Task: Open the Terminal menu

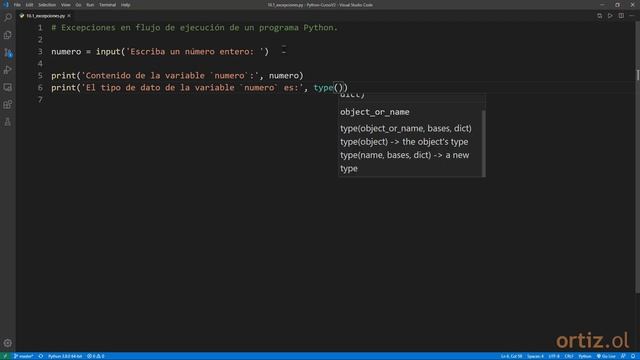Action: coord(107,5)
